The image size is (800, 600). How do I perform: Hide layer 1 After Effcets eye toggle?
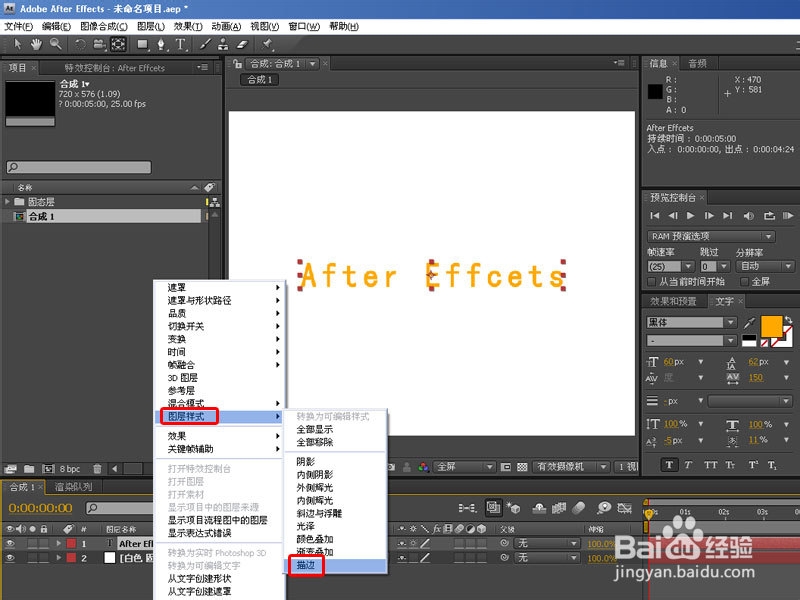coord(10,543)
